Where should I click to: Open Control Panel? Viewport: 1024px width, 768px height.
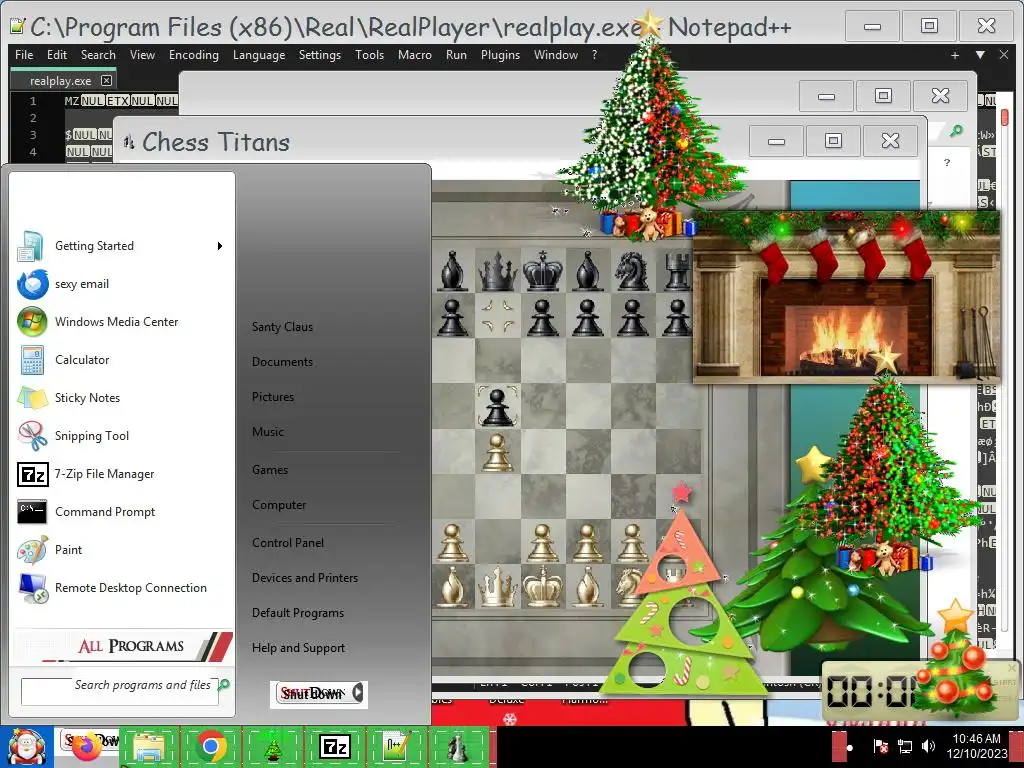[288, 543]
